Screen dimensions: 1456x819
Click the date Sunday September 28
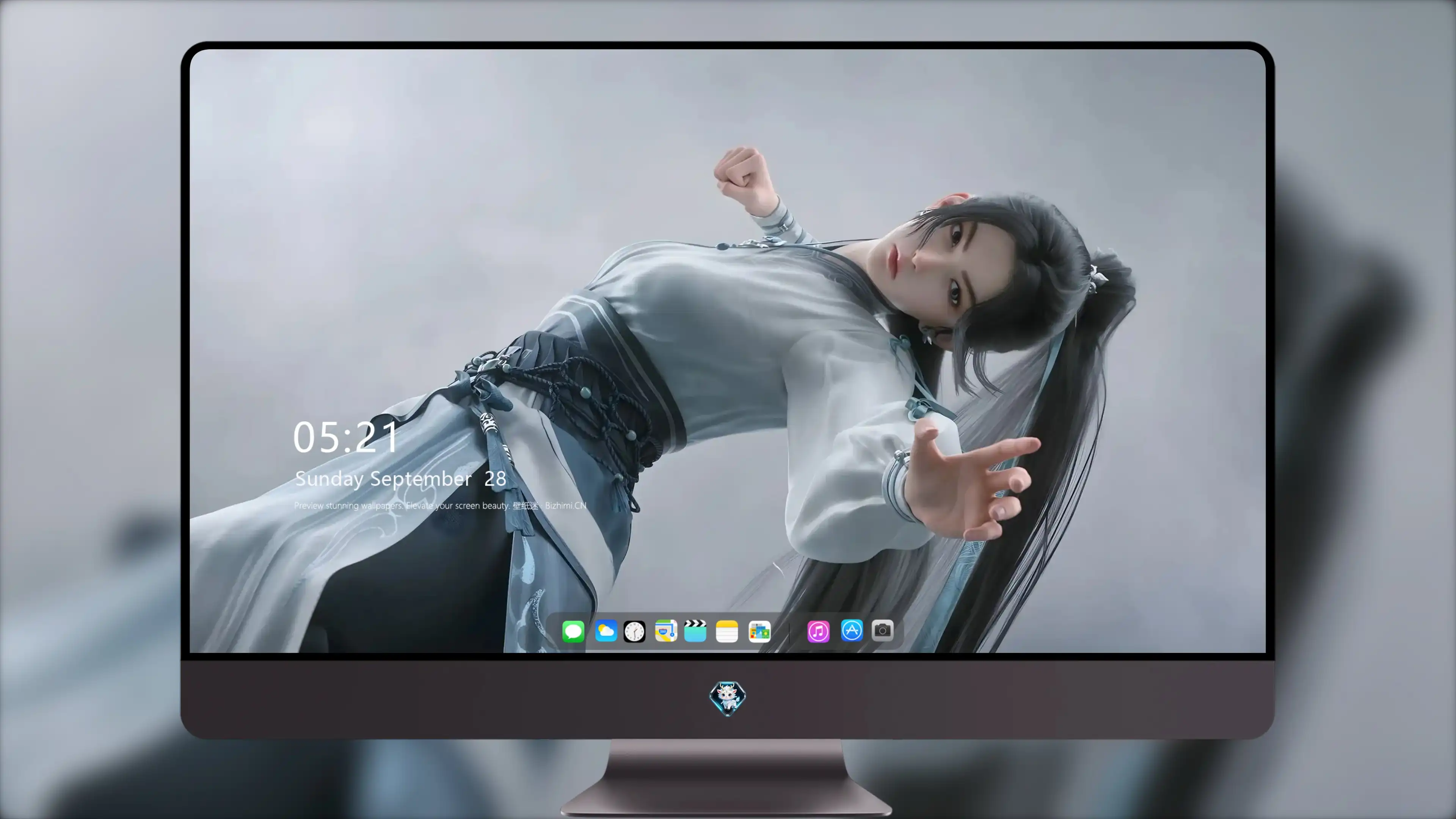[400, 479]
